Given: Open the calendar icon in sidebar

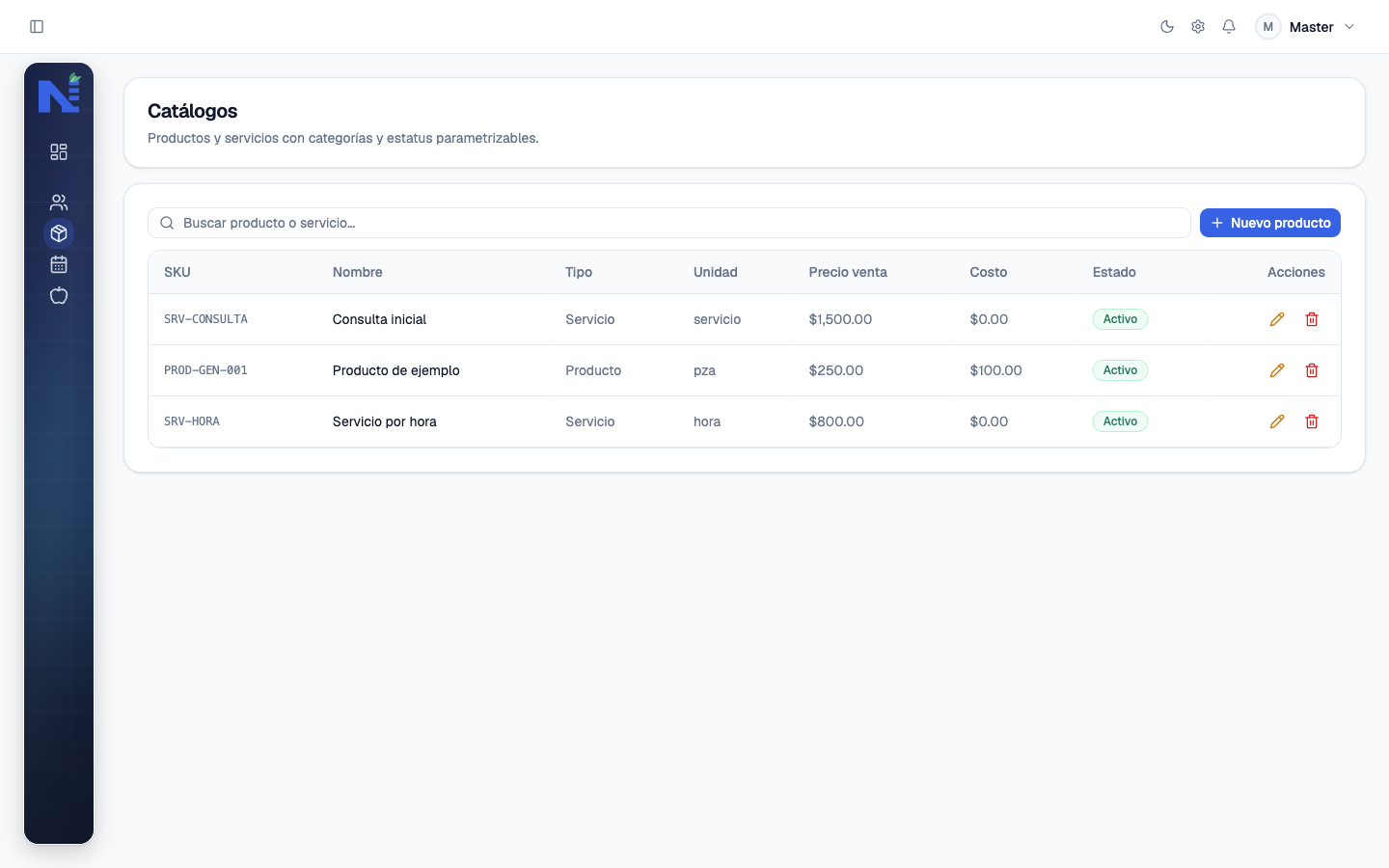Looking at the screenshot, I should pos(59,264).
